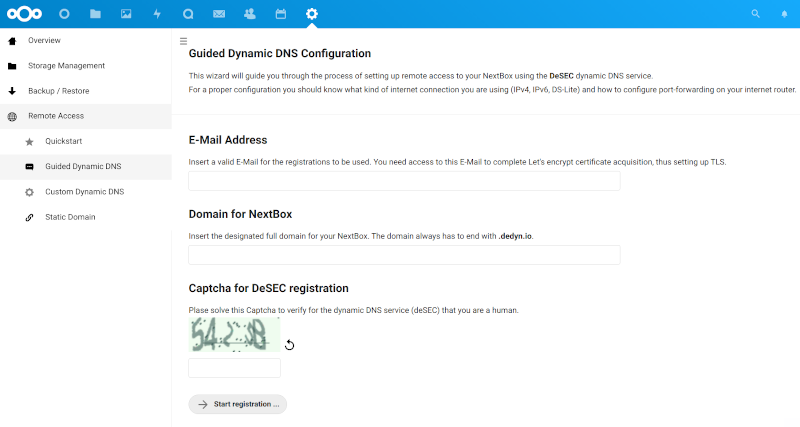Click the Quickstart star icon
Screen dimensions: 800x427
pyautogui.click(x=30, y=141)
